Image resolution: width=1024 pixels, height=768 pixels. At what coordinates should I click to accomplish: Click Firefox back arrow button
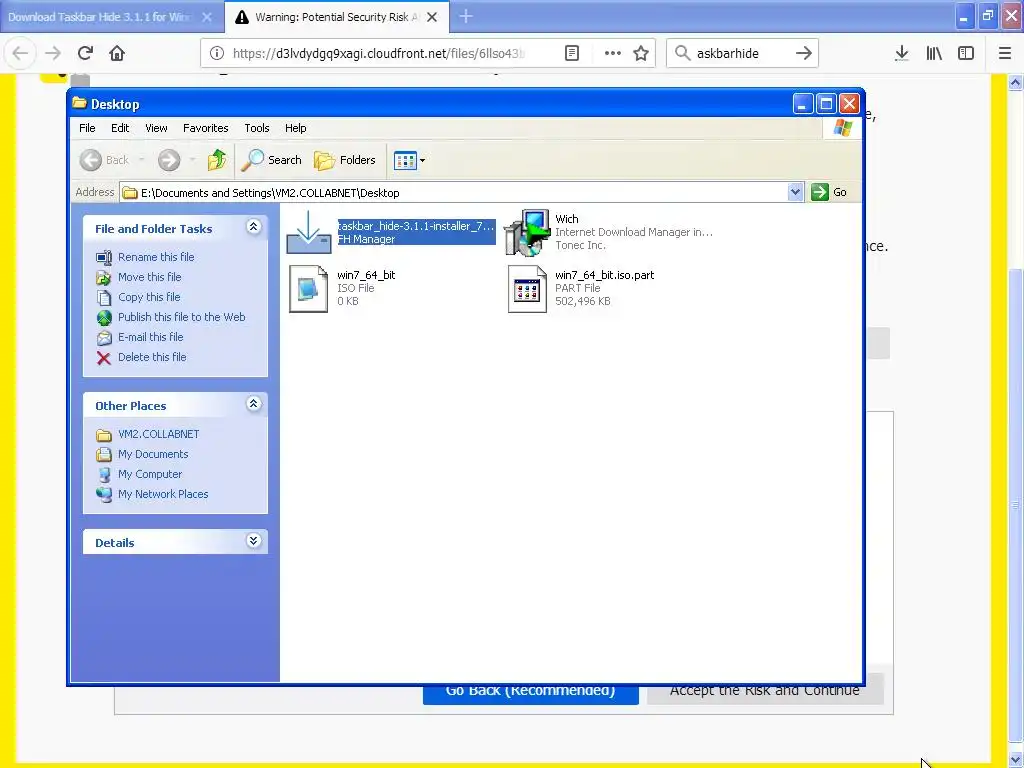[x=20, y=53]
